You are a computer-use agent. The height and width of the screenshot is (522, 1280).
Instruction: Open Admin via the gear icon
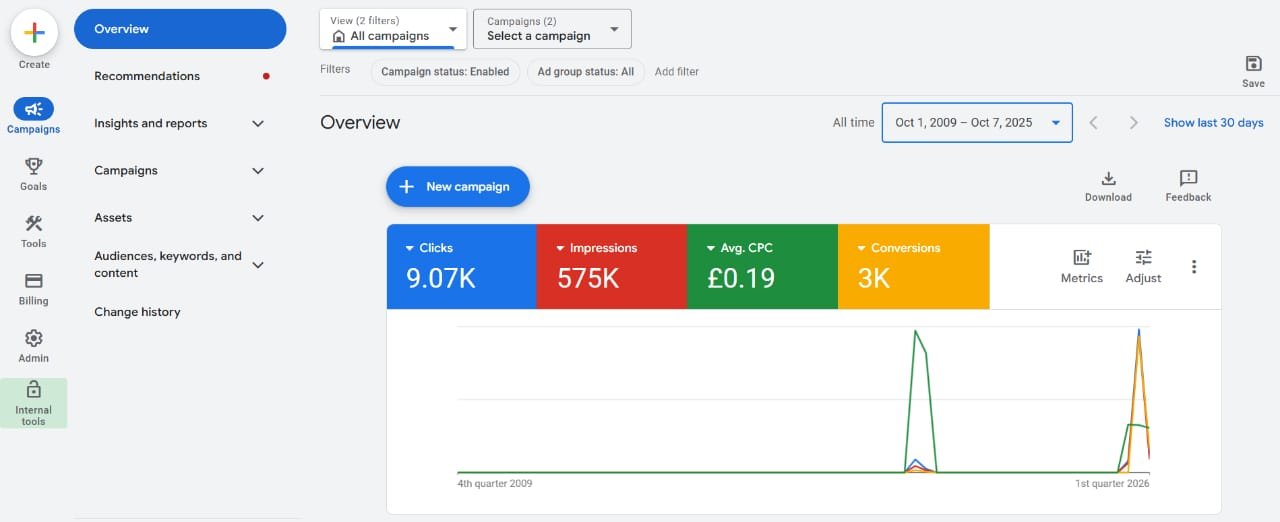pos(34,338)
